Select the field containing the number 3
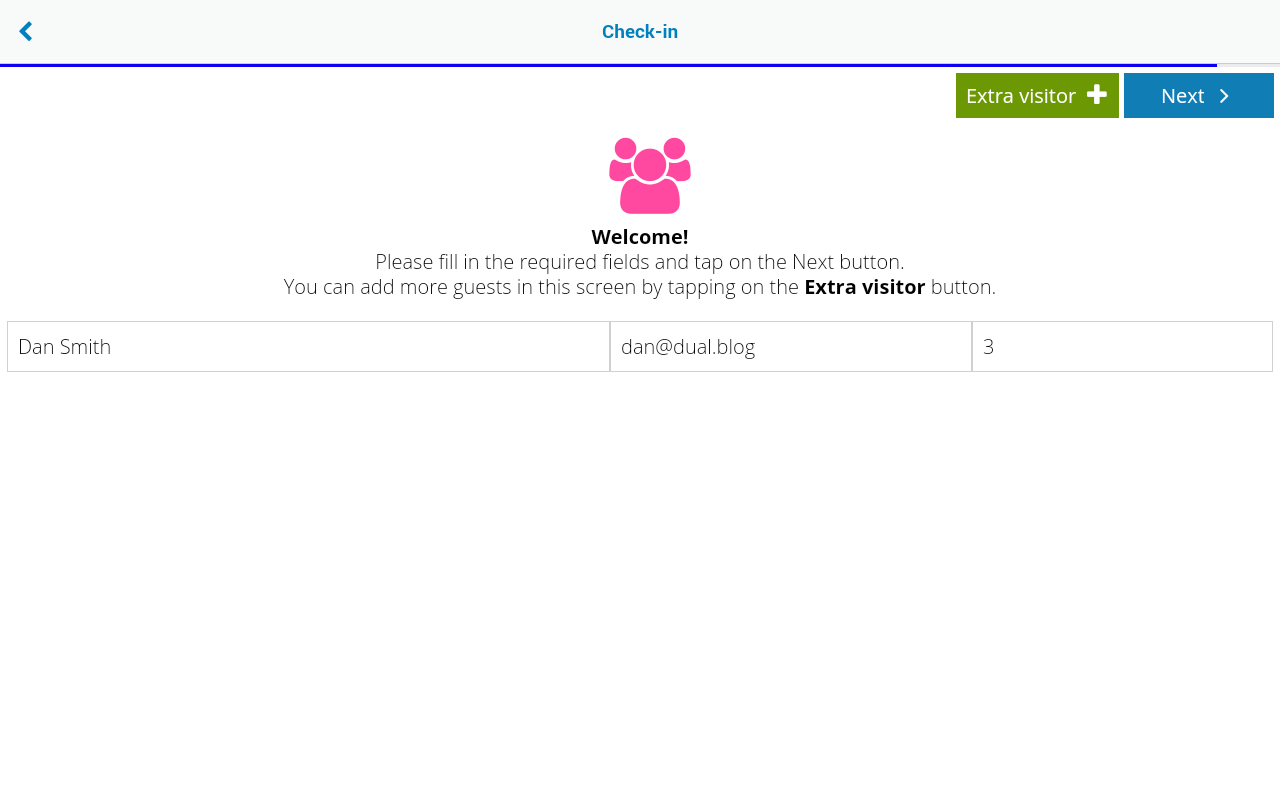 click(x=1122, y=346)
